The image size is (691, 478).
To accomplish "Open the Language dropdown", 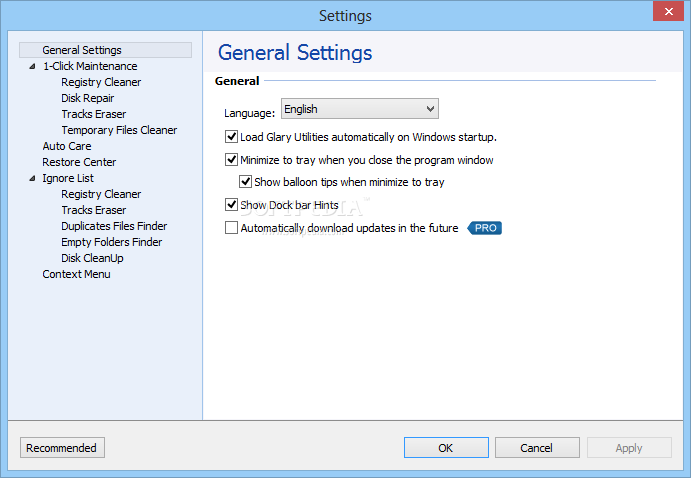I will coord(360,109).
